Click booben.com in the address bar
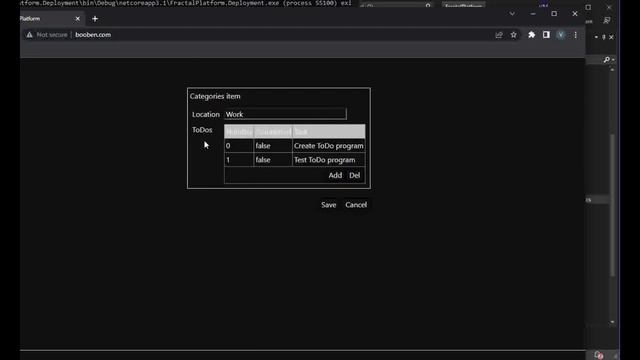640x360 pixels. point(93,35)
